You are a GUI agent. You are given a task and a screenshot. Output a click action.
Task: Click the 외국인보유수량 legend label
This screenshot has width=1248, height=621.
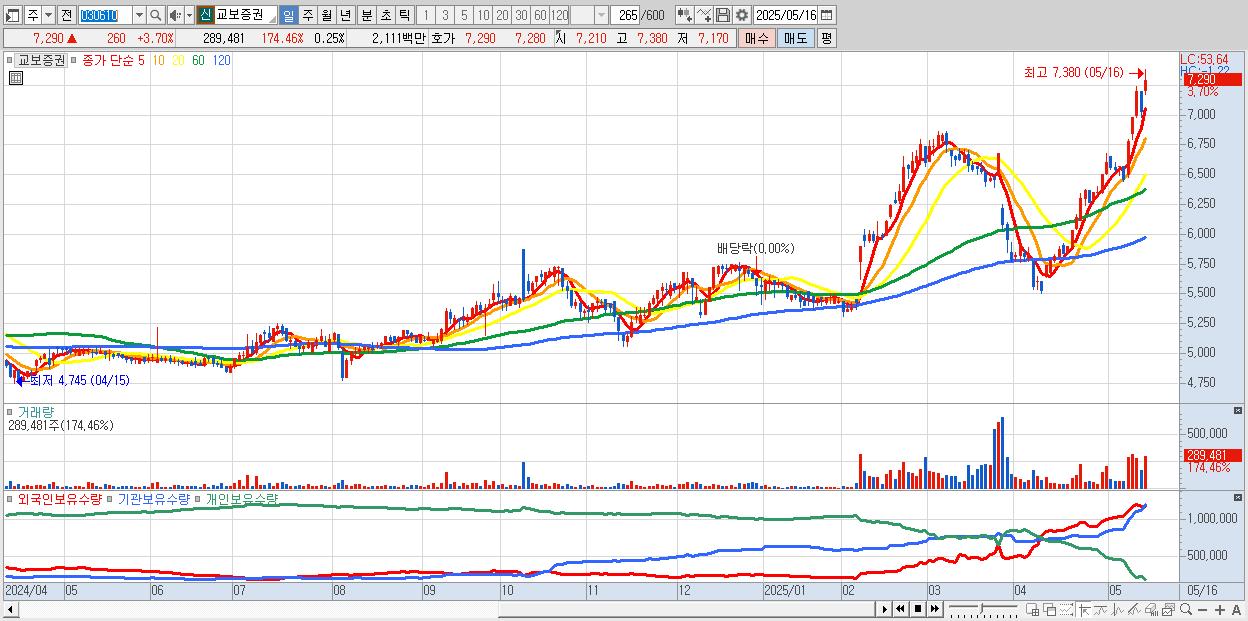click(x=59, y=498)
